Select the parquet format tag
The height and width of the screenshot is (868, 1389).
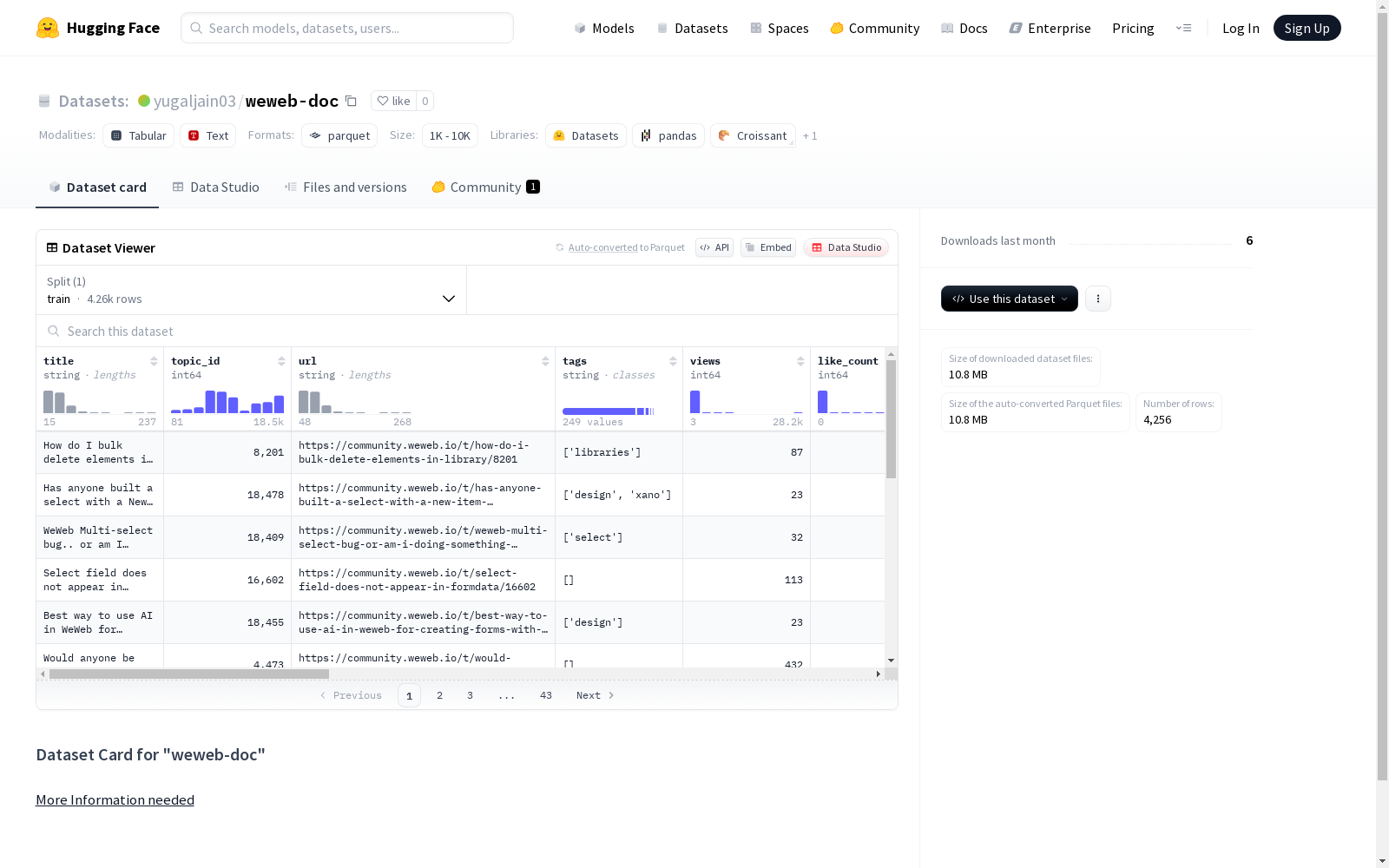click(339, 135)
